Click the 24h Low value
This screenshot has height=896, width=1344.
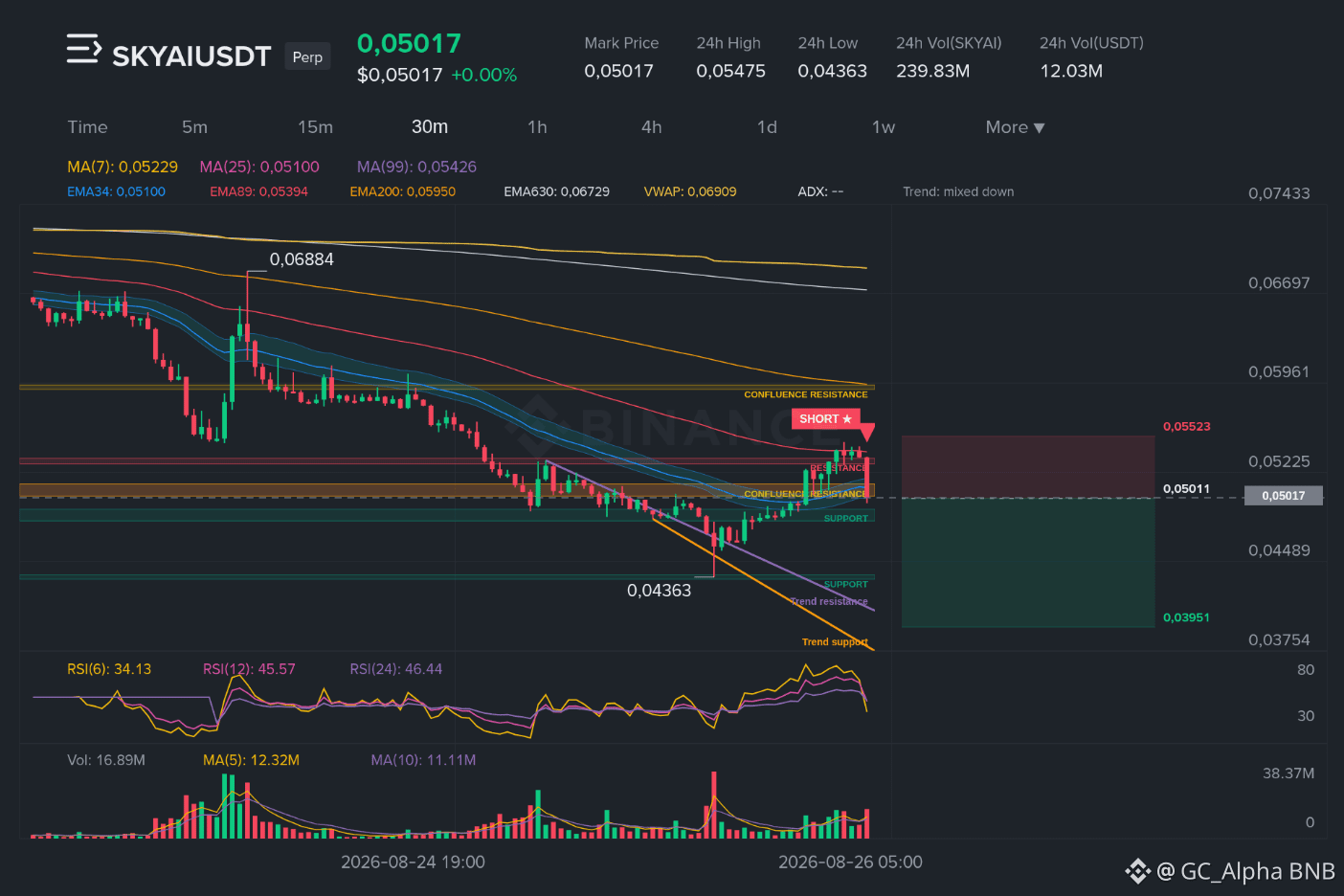pyautogui.click(x=832, y=71)
